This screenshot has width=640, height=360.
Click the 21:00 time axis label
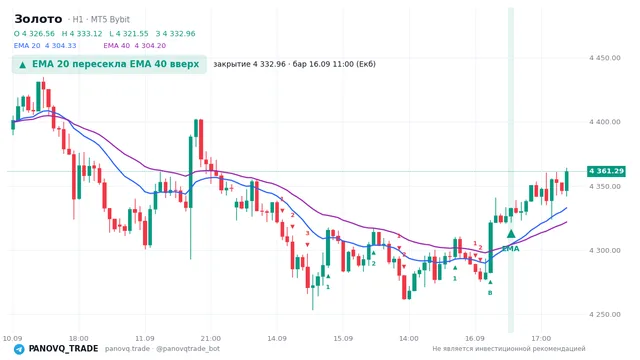[x=211, y=338]
